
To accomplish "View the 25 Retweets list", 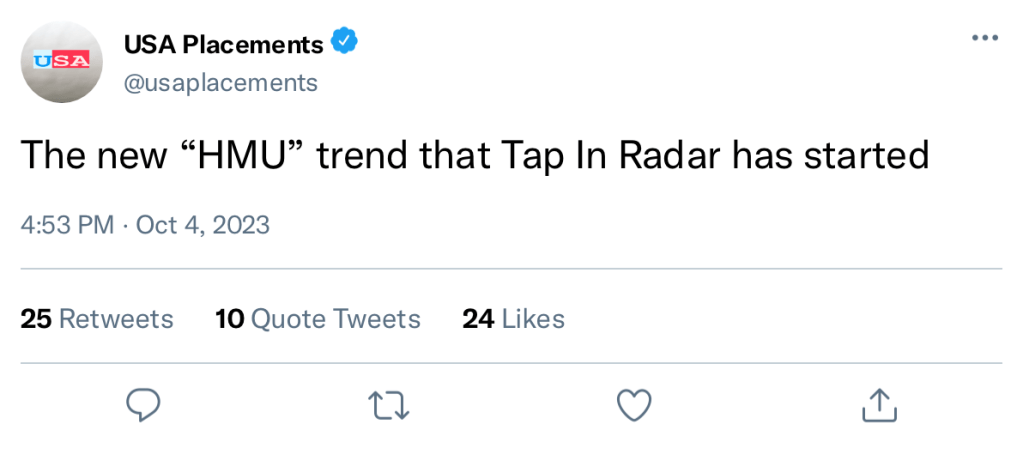I will tap(97, 319).
